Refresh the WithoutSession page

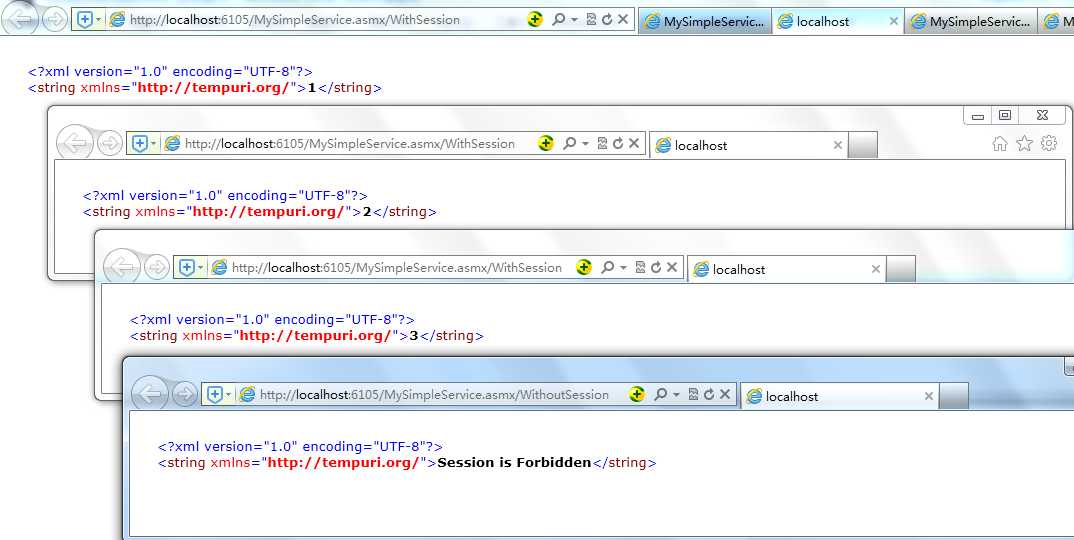pos(709,394)
